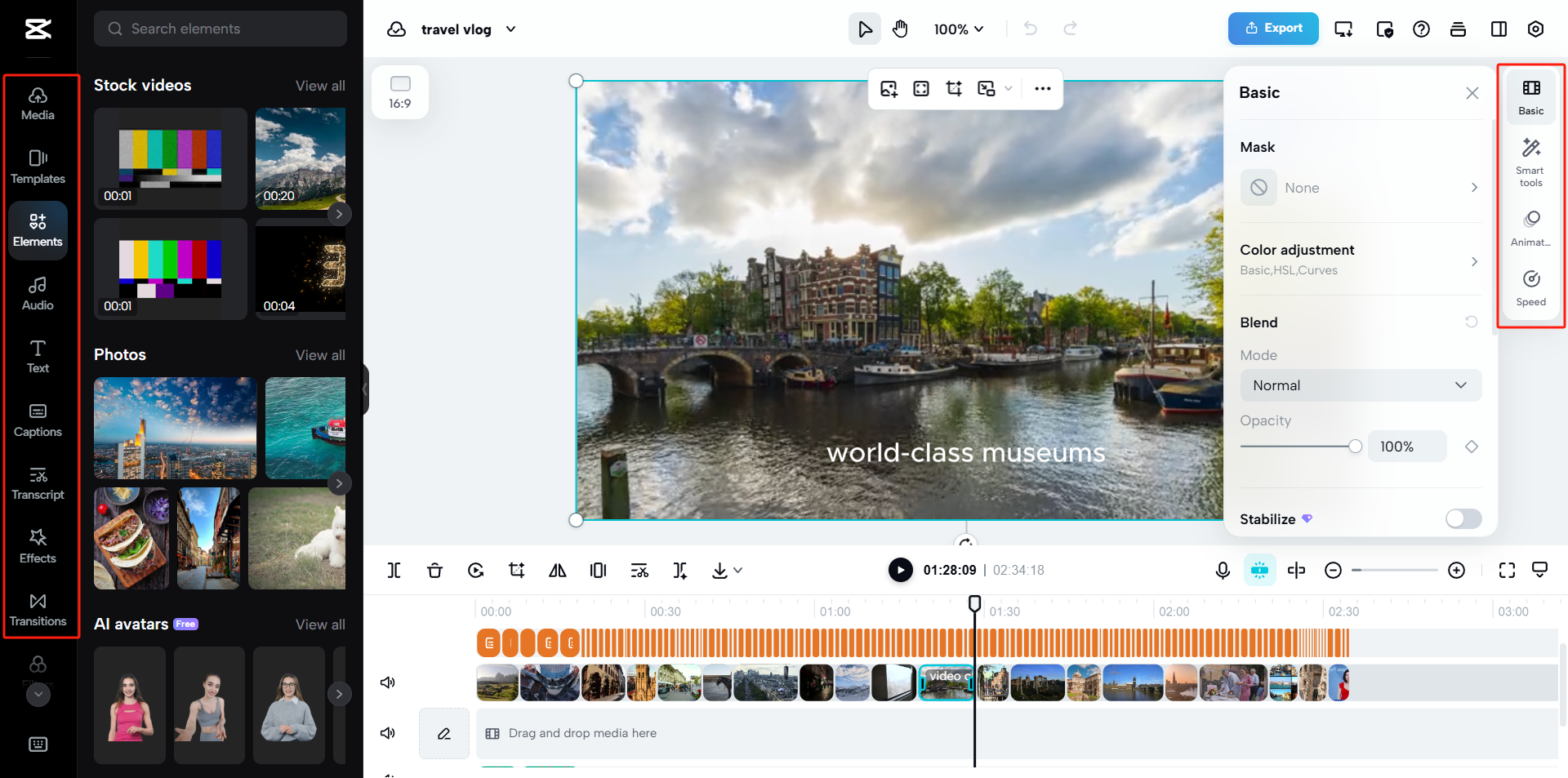Image resolution: width=1568 pixels, height=778 pixels.
Task: Open the Effects panel in sidebar
Action: (38, 546)
